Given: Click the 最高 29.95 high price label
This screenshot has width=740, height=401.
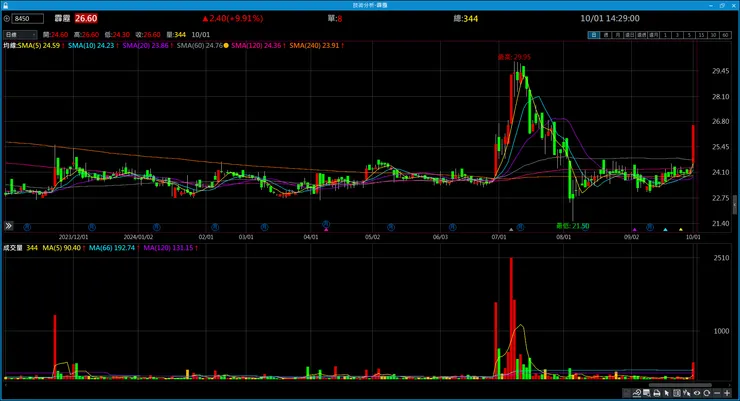Looking at the screenshot, I should pos(514,57).
